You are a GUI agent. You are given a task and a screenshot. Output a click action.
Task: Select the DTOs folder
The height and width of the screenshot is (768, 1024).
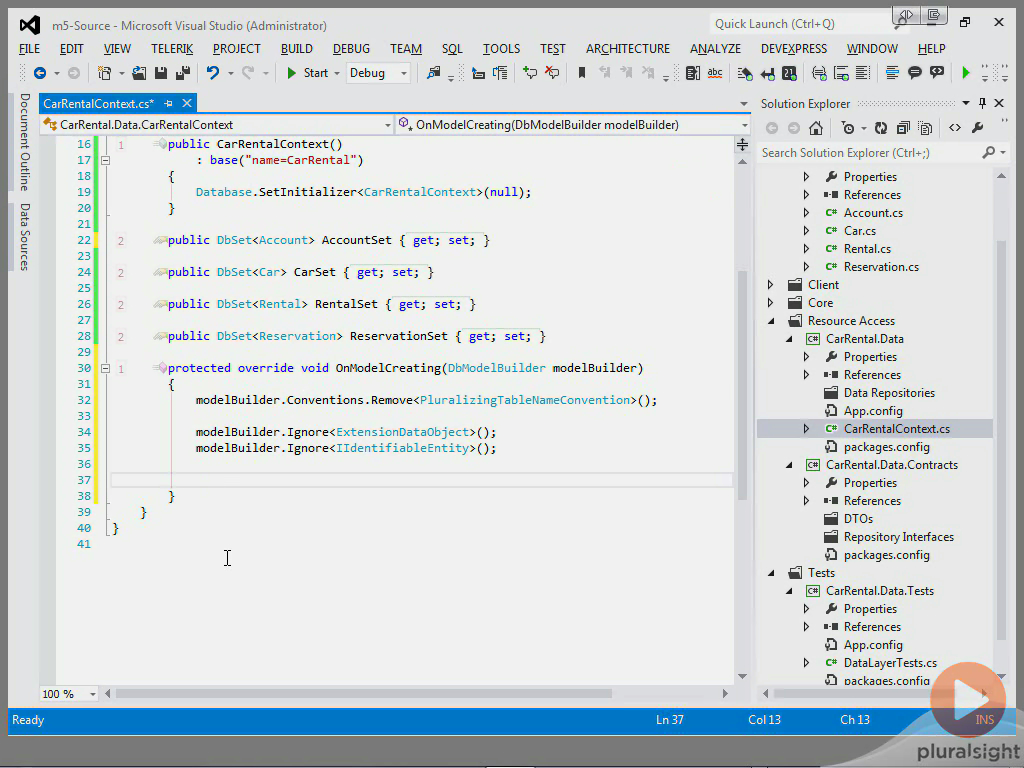858,519
